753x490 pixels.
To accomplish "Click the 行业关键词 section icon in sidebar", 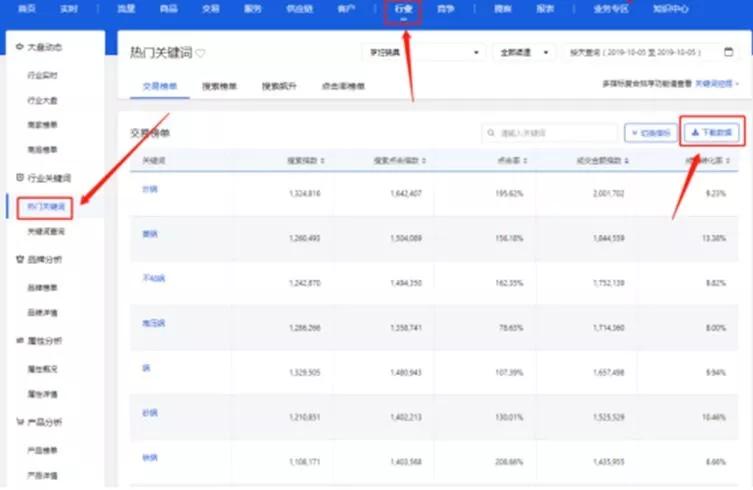I will pos(20,178).
